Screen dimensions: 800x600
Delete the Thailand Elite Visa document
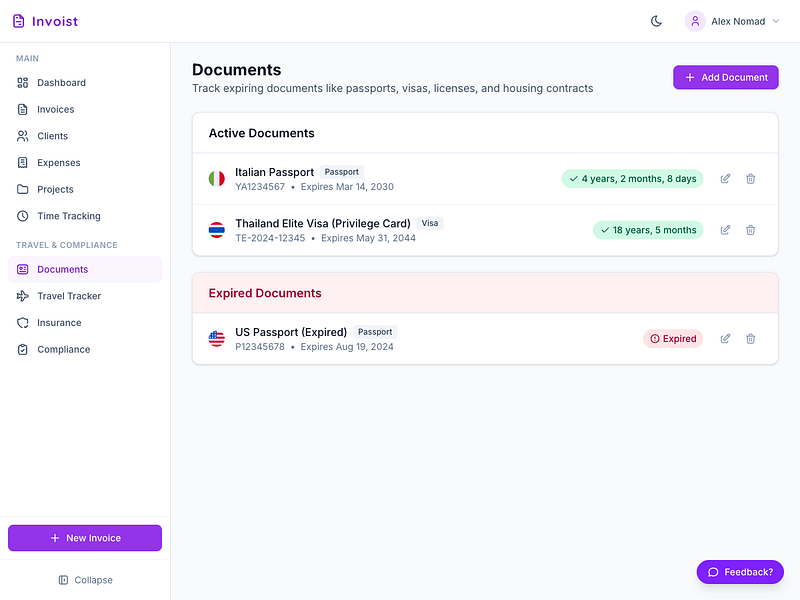click(x=750, y=230)
